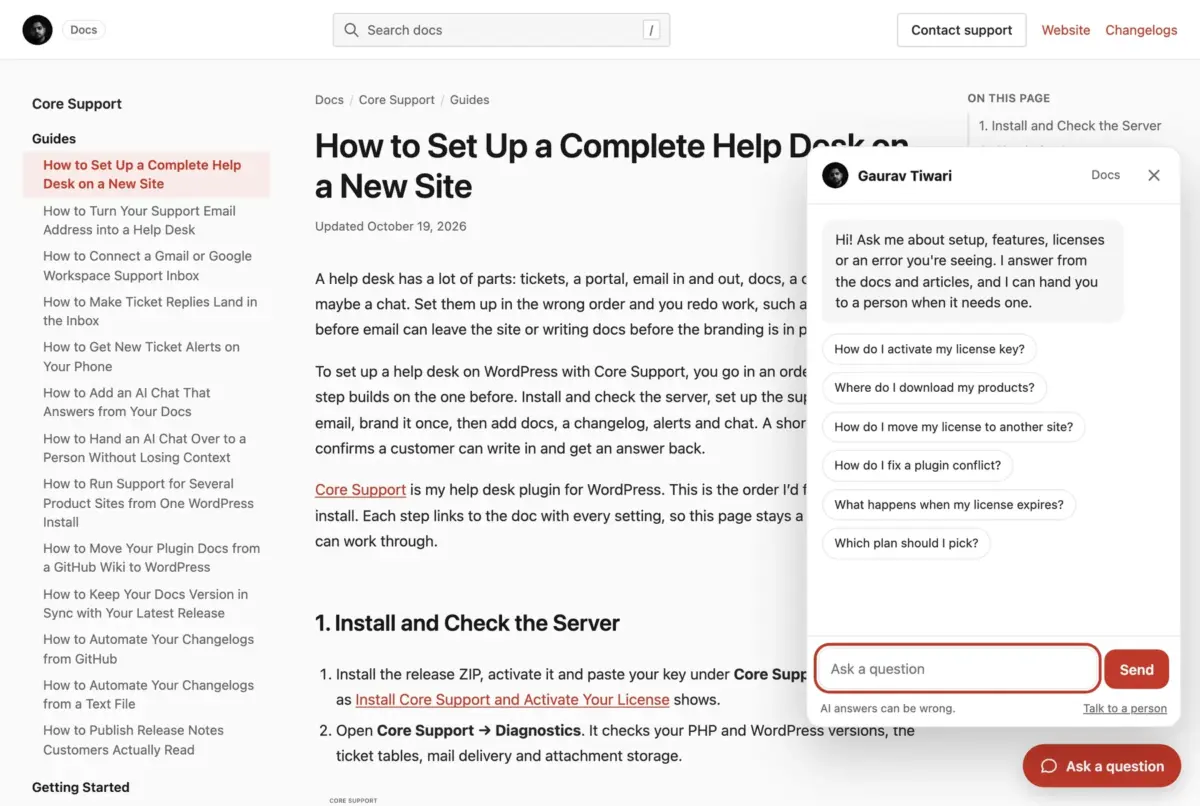The height and width of the screenshot is (806, 1200).
Task: Click the Send button in chat
Action: [1136, 670]
